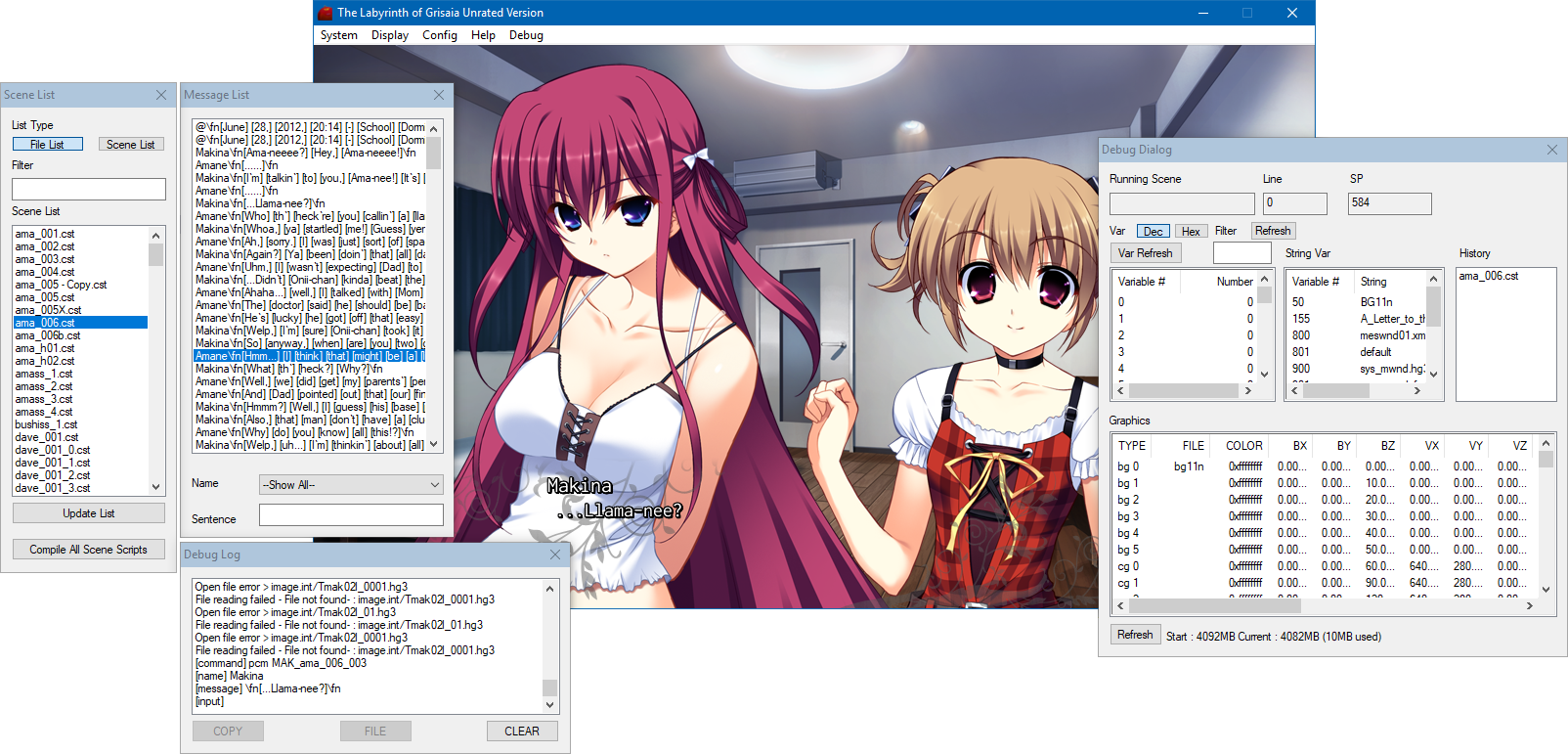The image size is (1568, 754).
Task: Select amass_2.cst in the scene list
Action: pyautogui.click(x=80, y=386)
